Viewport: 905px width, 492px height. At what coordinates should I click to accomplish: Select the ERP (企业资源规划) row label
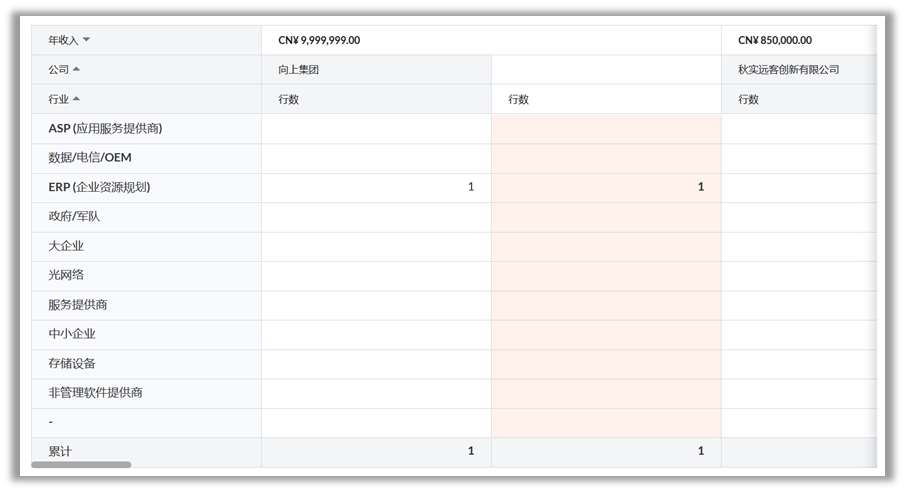[99, 187]
